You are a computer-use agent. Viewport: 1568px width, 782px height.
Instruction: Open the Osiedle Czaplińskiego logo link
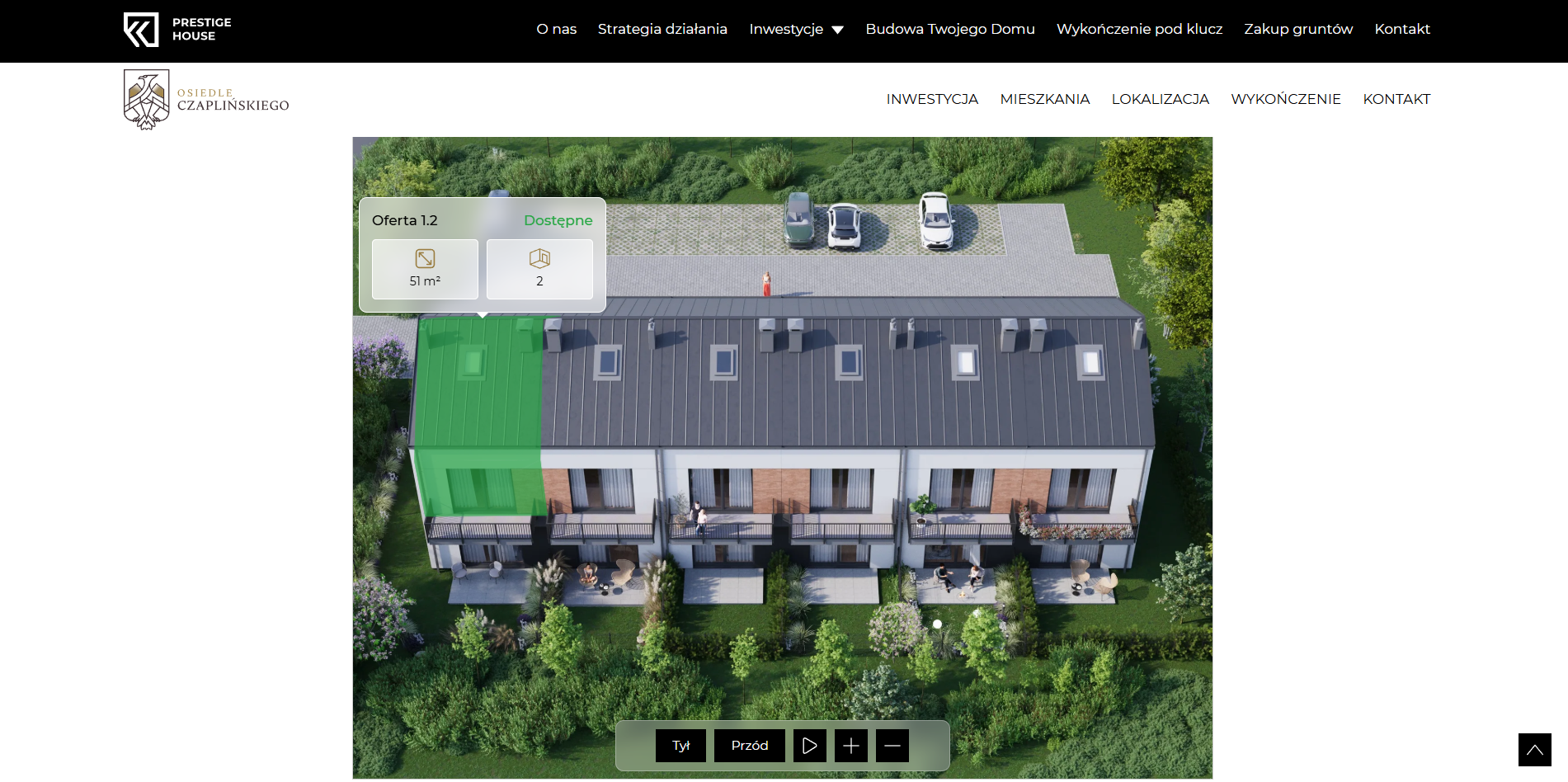206,100
